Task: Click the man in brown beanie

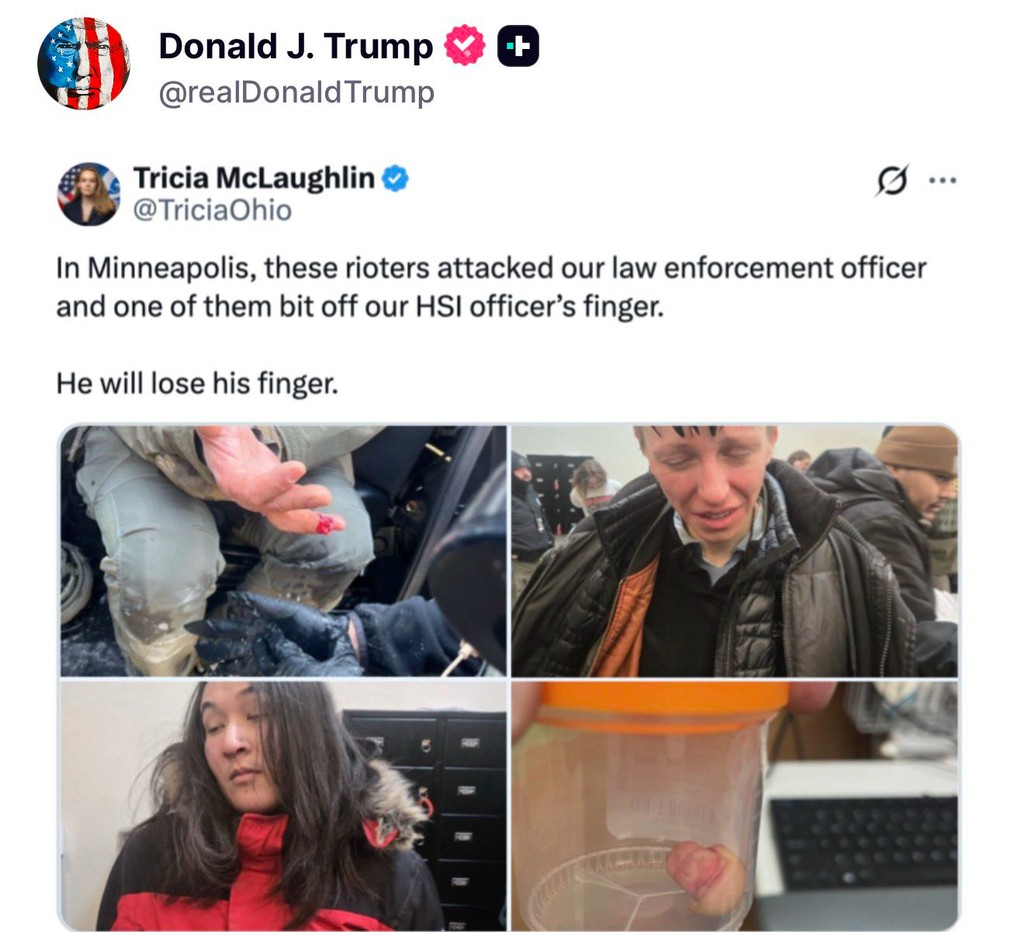Action: pos(914,503)
